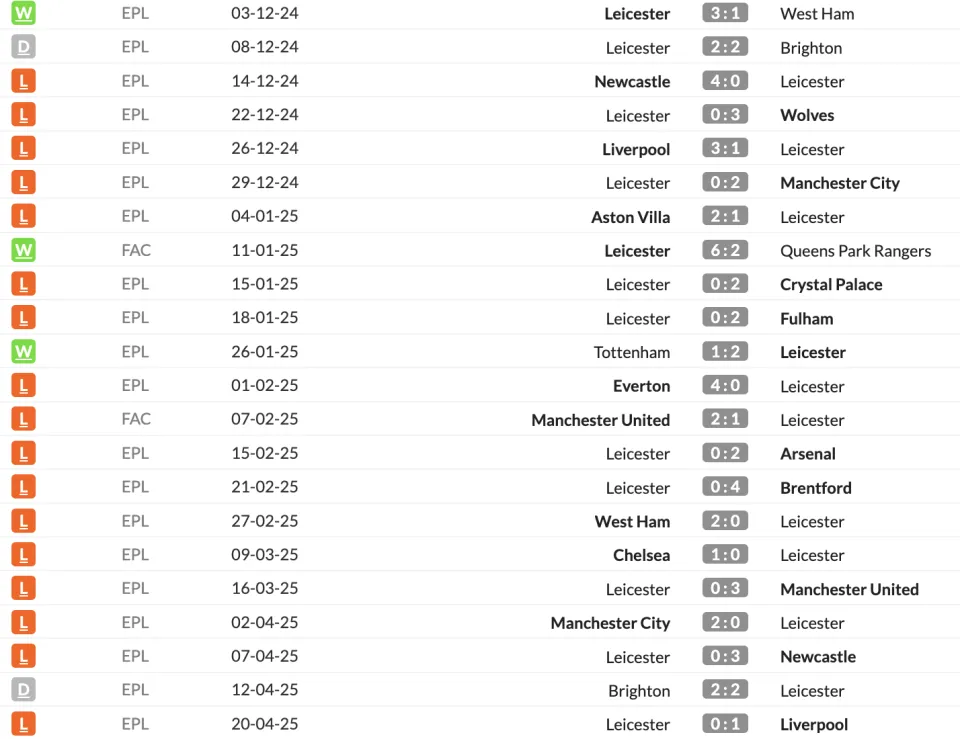Image resolution: width=960 pixels, height=739 pixels.
Task: Click the Queens Park Rangers team name
Action: click(x=855, y=251)
